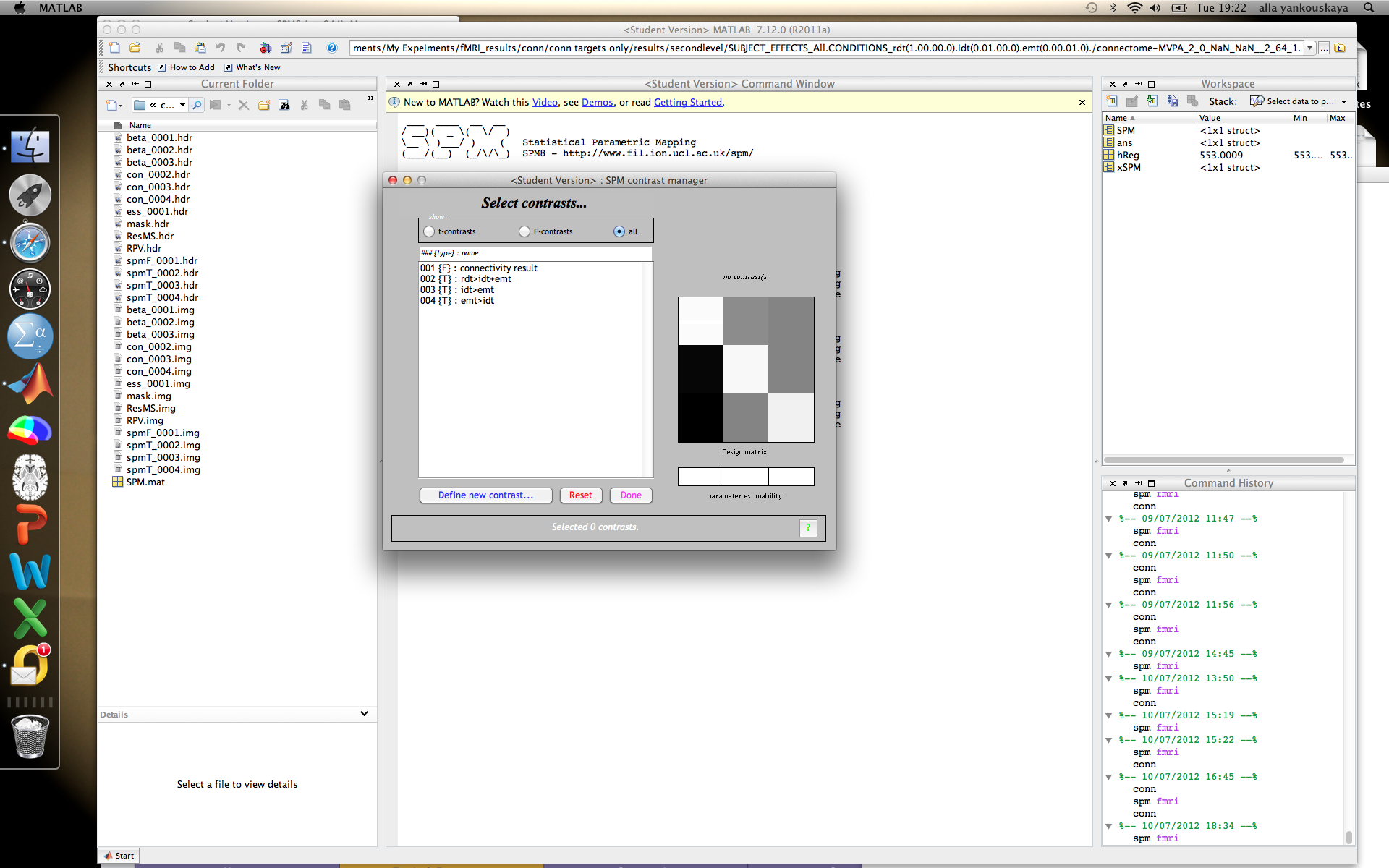Click Define new contrast button

pyautogui.click(x=485, y=495)
